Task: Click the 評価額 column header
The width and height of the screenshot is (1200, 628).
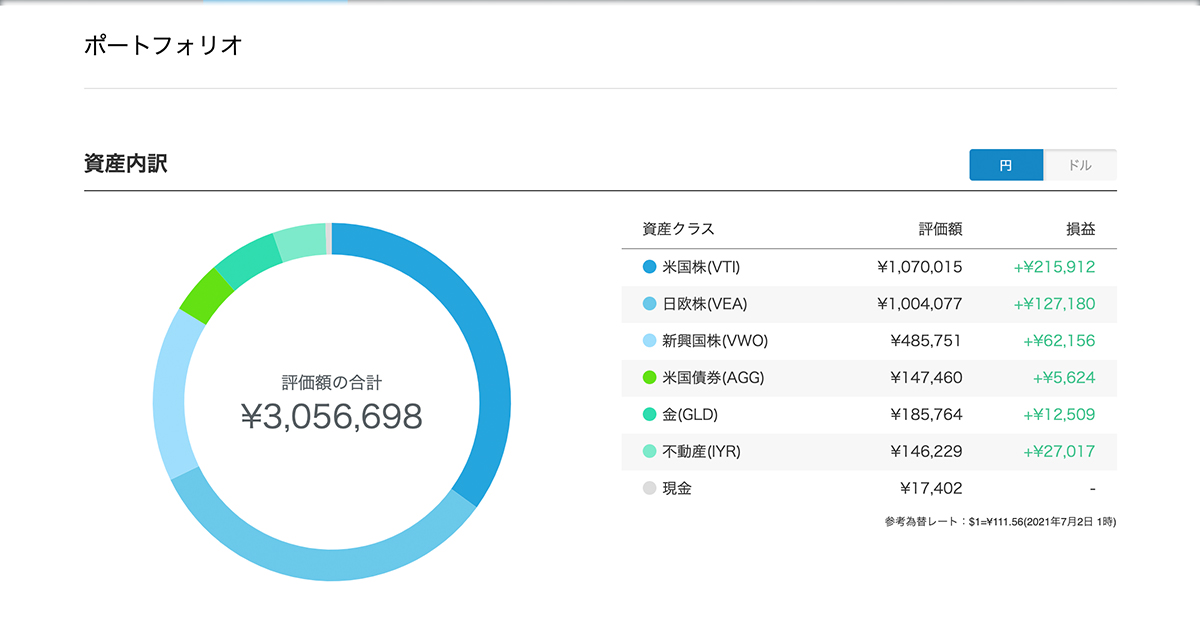Action: 940,229
